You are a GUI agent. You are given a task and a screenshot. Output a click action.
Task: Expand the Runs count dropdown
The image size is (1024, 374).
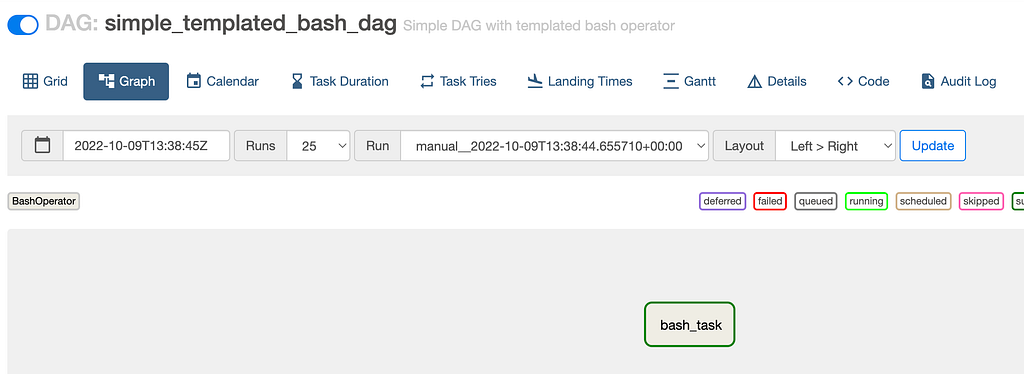click(x=319, y=146)
